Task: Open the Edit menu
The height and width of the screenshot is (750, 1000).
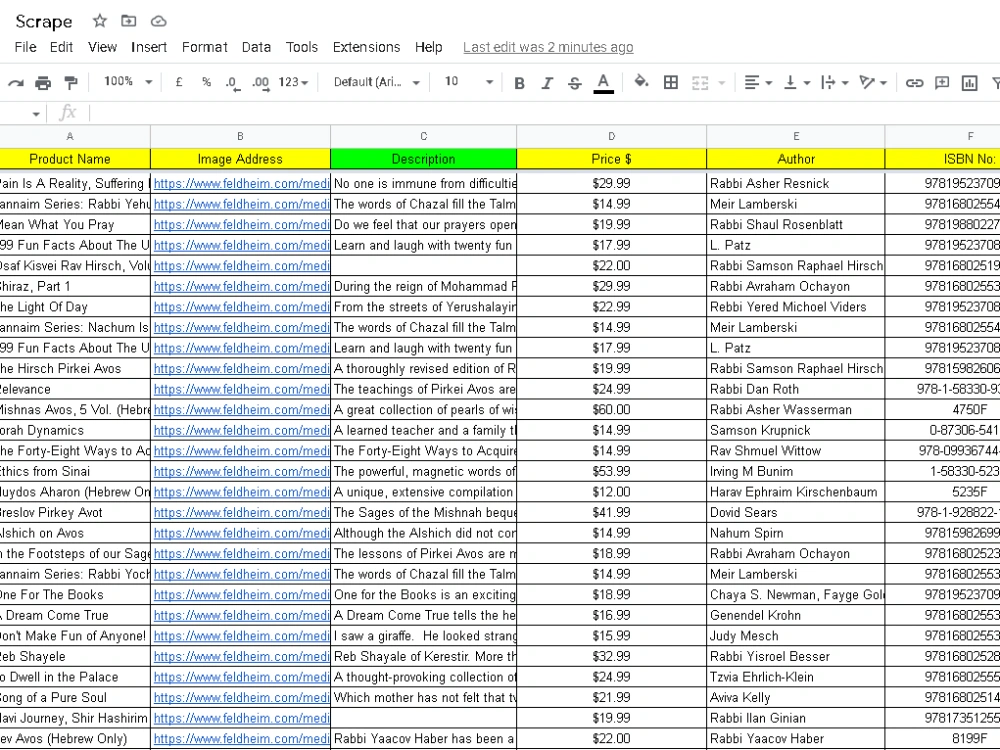Action: tap(61, 47)
